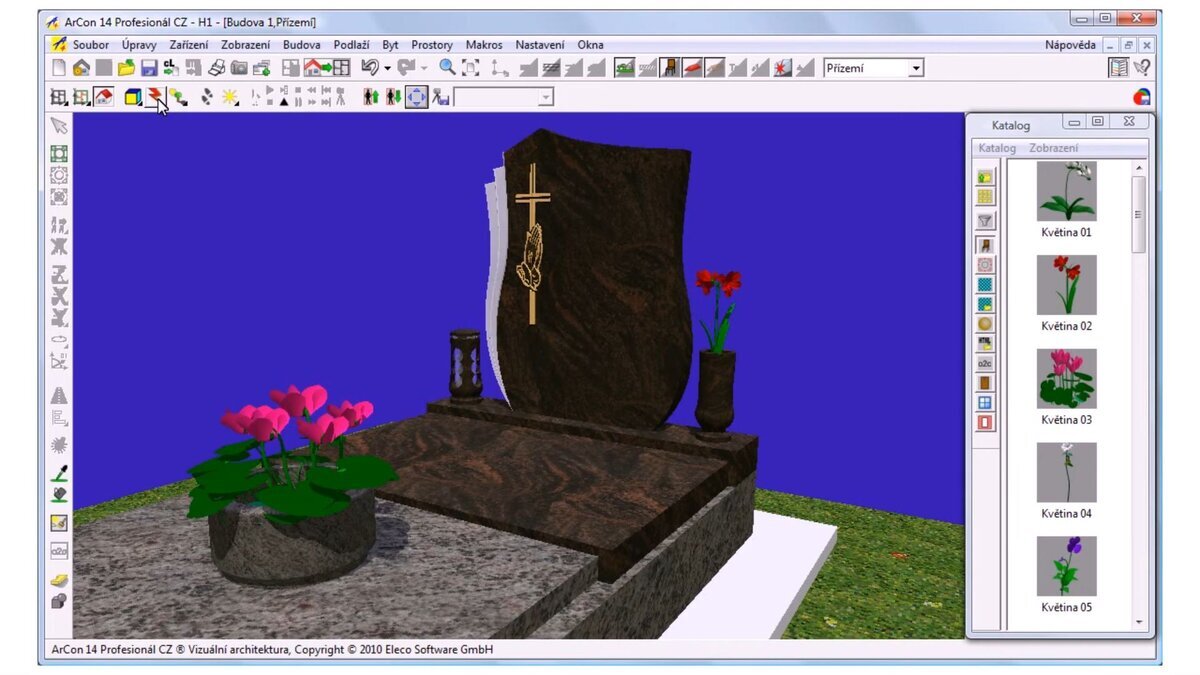Viewport: 1200px width, 675px height.
Task: Open the Nápověda menu
Action: [x=1070, y=45]
